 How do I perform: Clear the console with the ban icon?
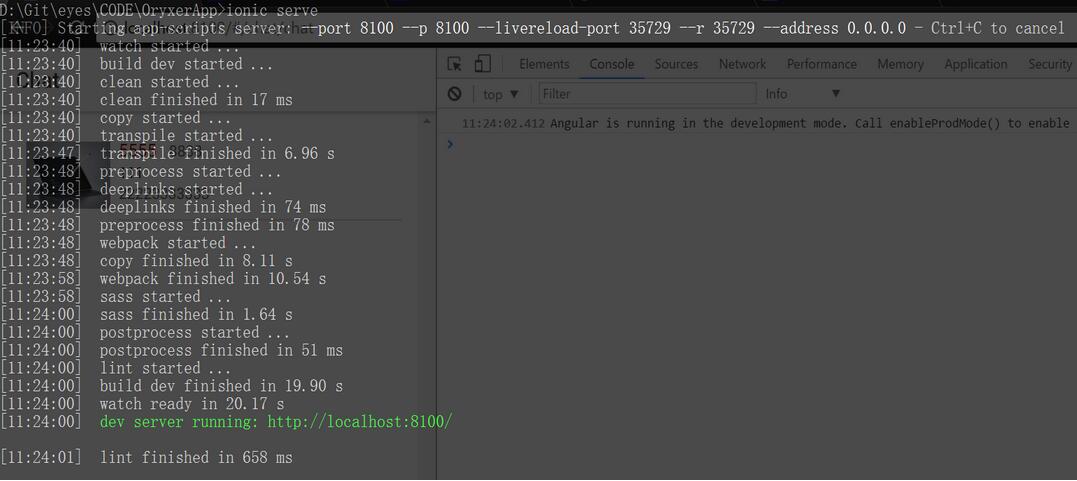click(x=455, y=94)
